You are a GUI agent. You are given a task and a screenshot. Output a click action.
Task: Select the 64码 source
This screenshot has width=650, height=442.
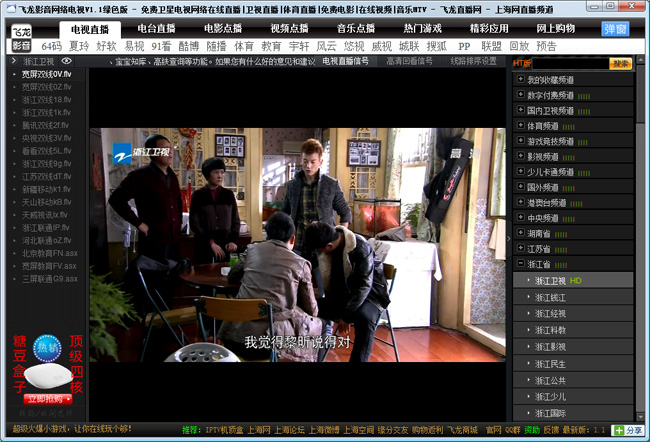pos(52,46)
